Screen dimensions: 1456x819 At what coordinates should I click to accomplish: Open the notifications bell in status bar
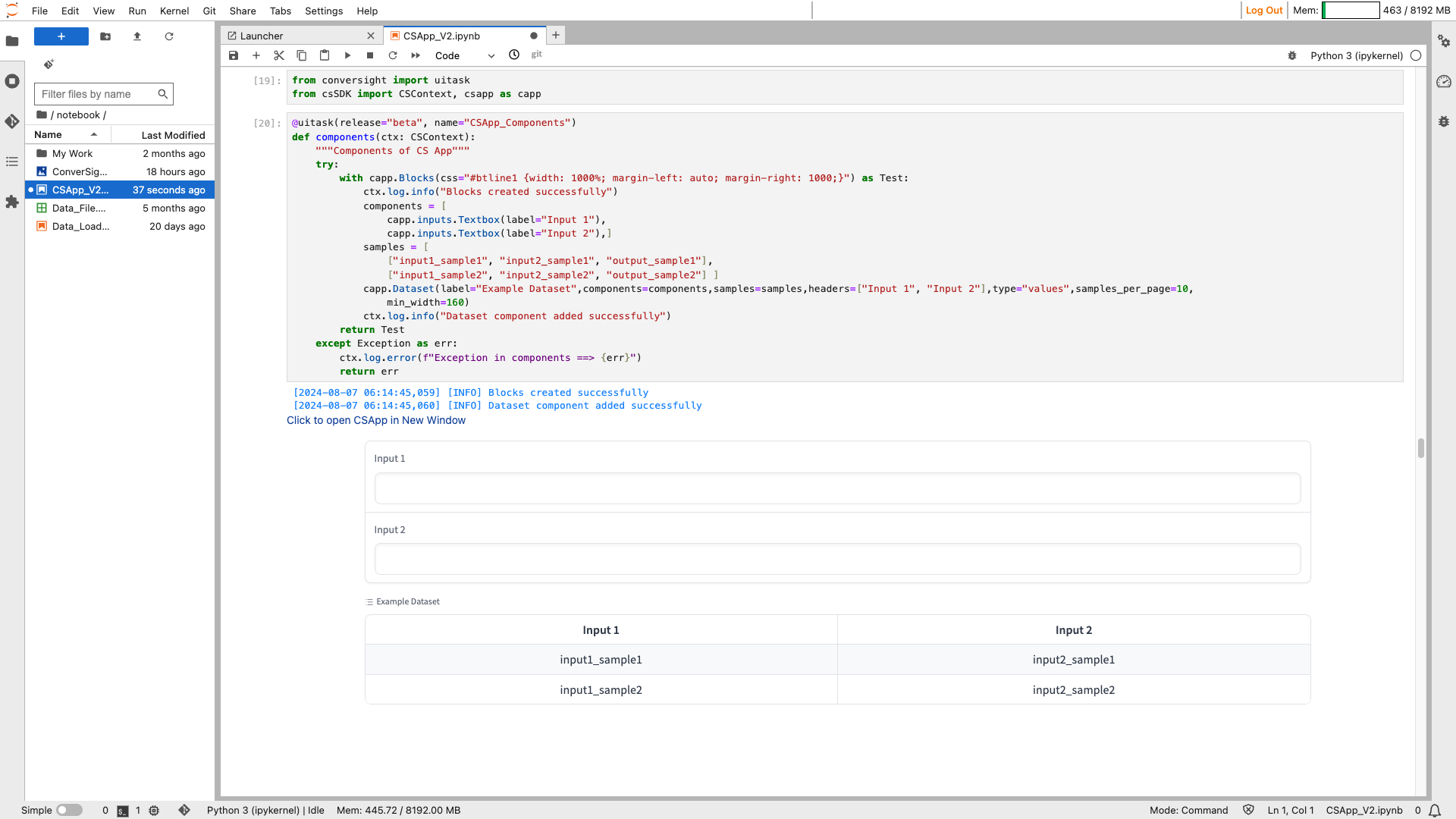(x=1435, y=811)
